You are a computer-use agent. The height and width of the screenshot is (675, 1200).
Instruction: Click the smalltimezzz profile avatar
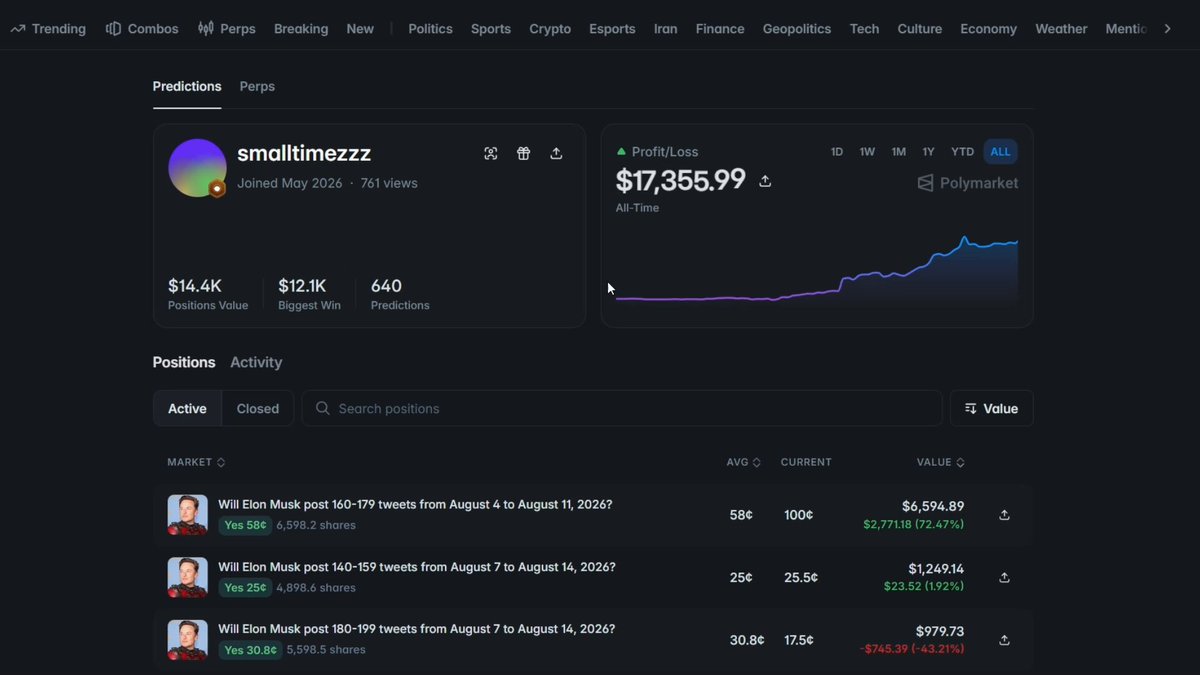coord(197,168)
